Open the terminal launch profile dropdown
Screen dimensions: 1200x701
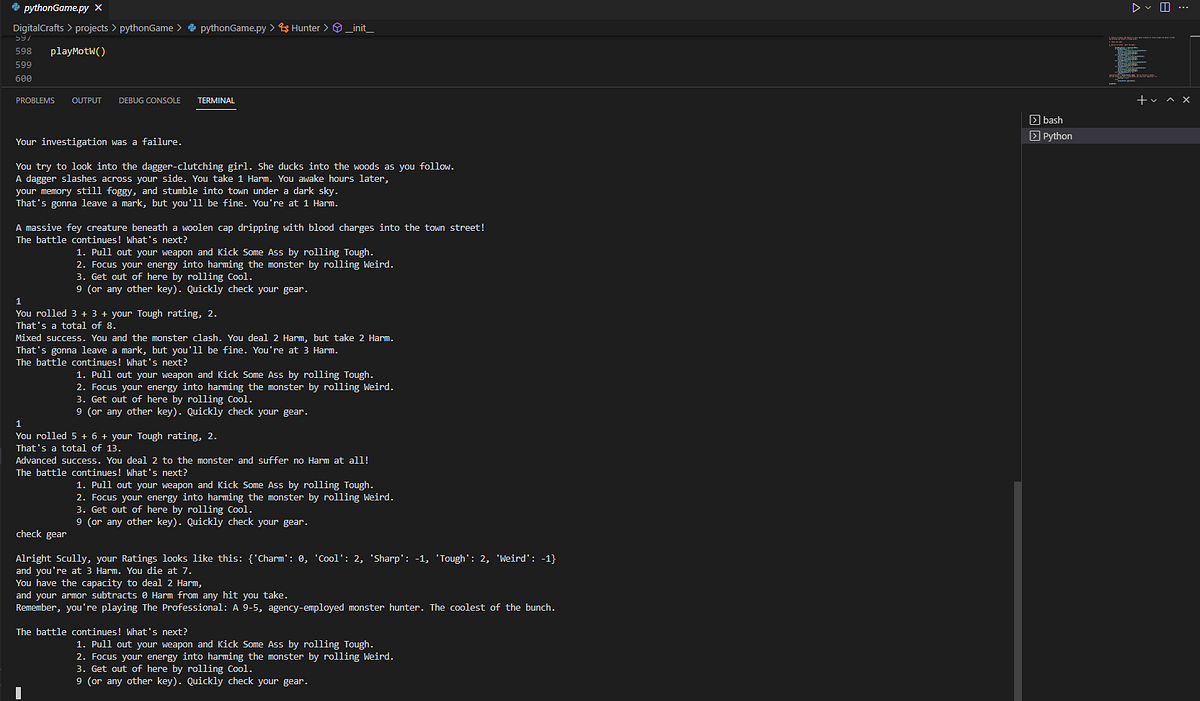point(1154,100)
